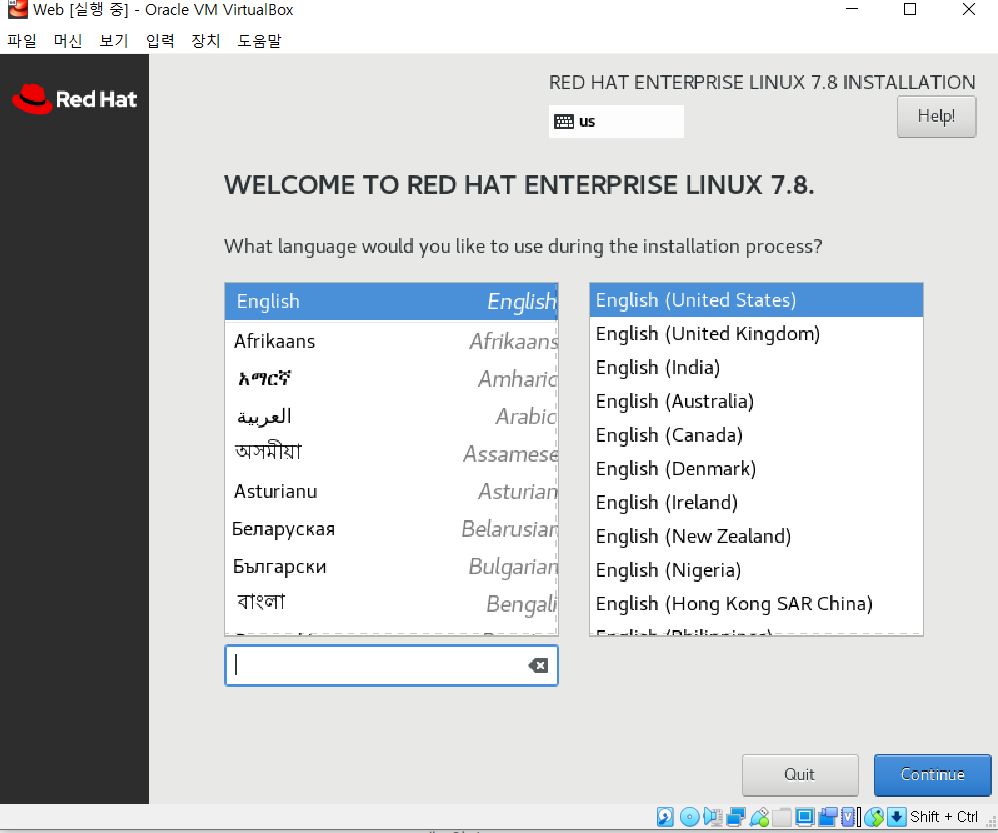Click the Red Hat logo in sidebar
Image resolution: width=998 pixels, height=833 pixels.
(74, 99)
